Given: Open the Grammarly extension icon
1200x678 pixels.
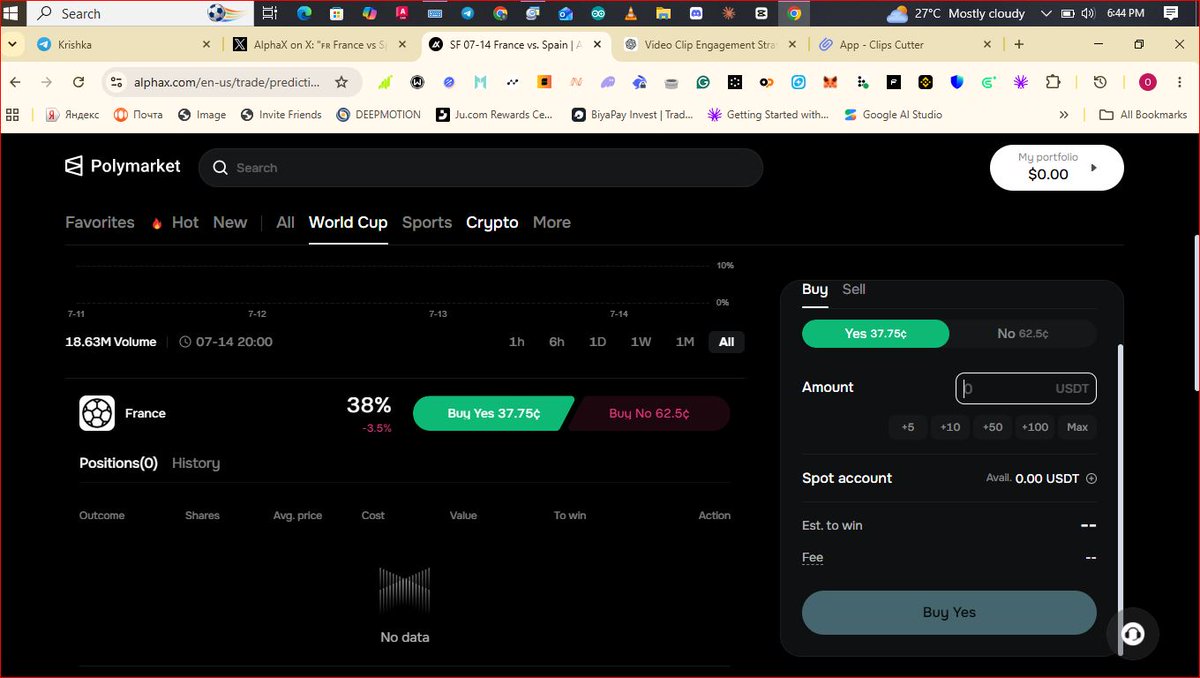Looking at the screenshot, I should coord(703,82).
